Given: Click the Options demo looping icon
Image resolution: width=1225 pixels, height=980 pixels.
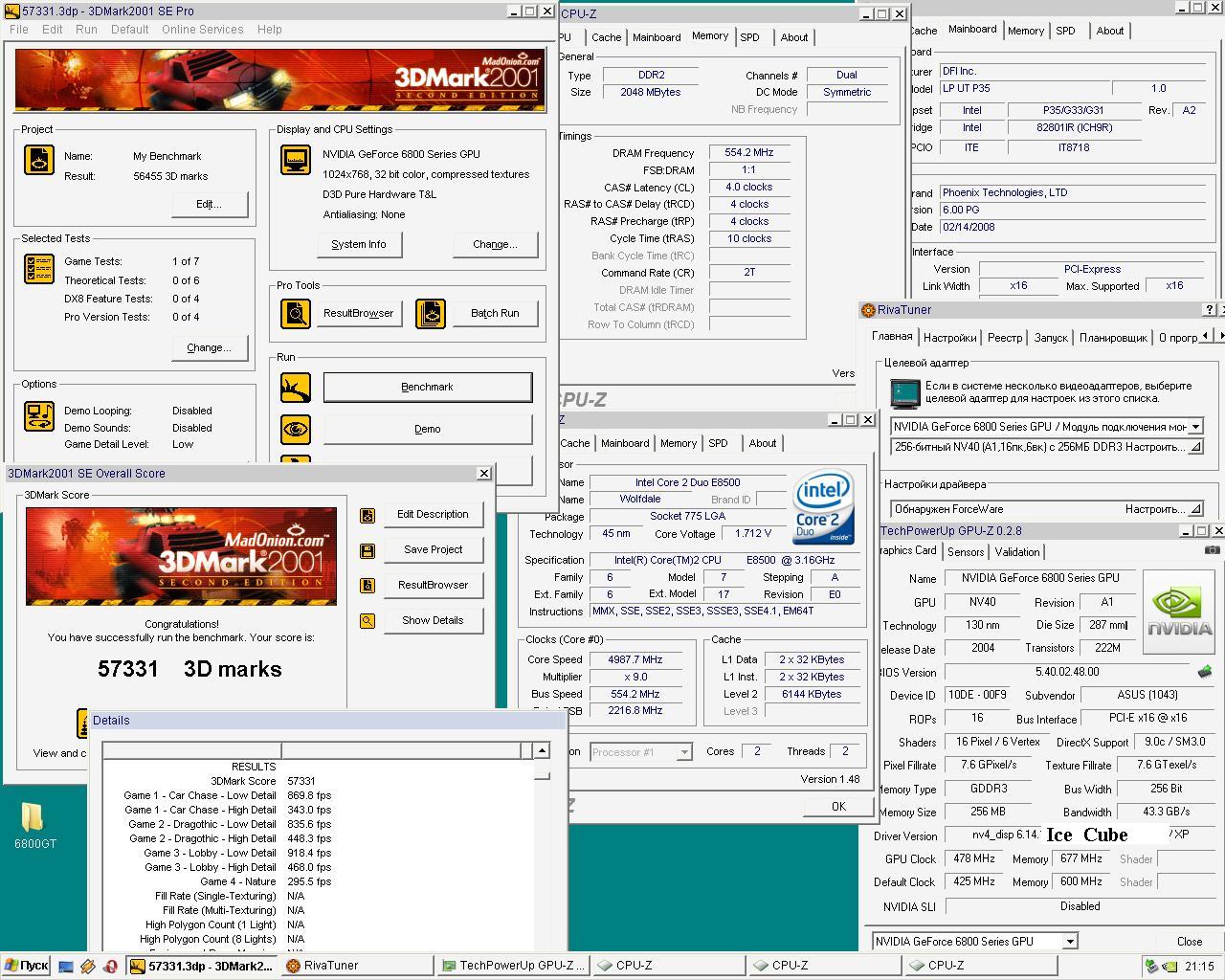Looking at the screenshot, I should 39,416.
